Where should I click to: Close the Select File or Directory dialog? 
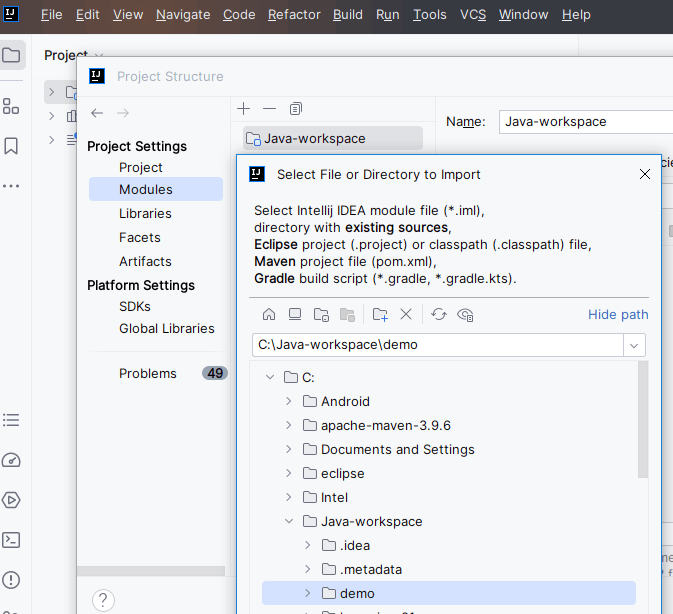click(x=645, y=174)
